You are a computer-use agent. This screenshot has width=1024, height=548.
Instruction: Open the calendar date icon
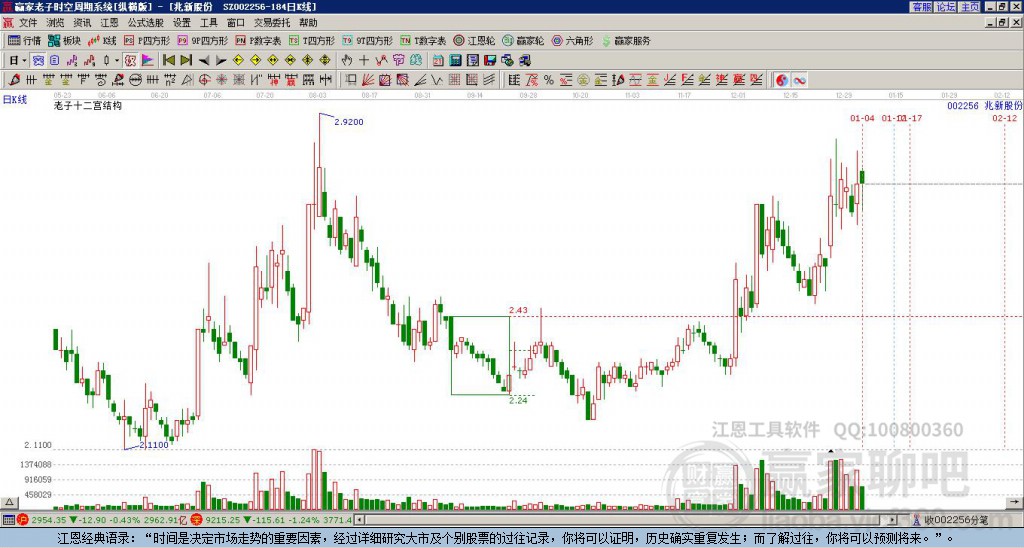438,60
